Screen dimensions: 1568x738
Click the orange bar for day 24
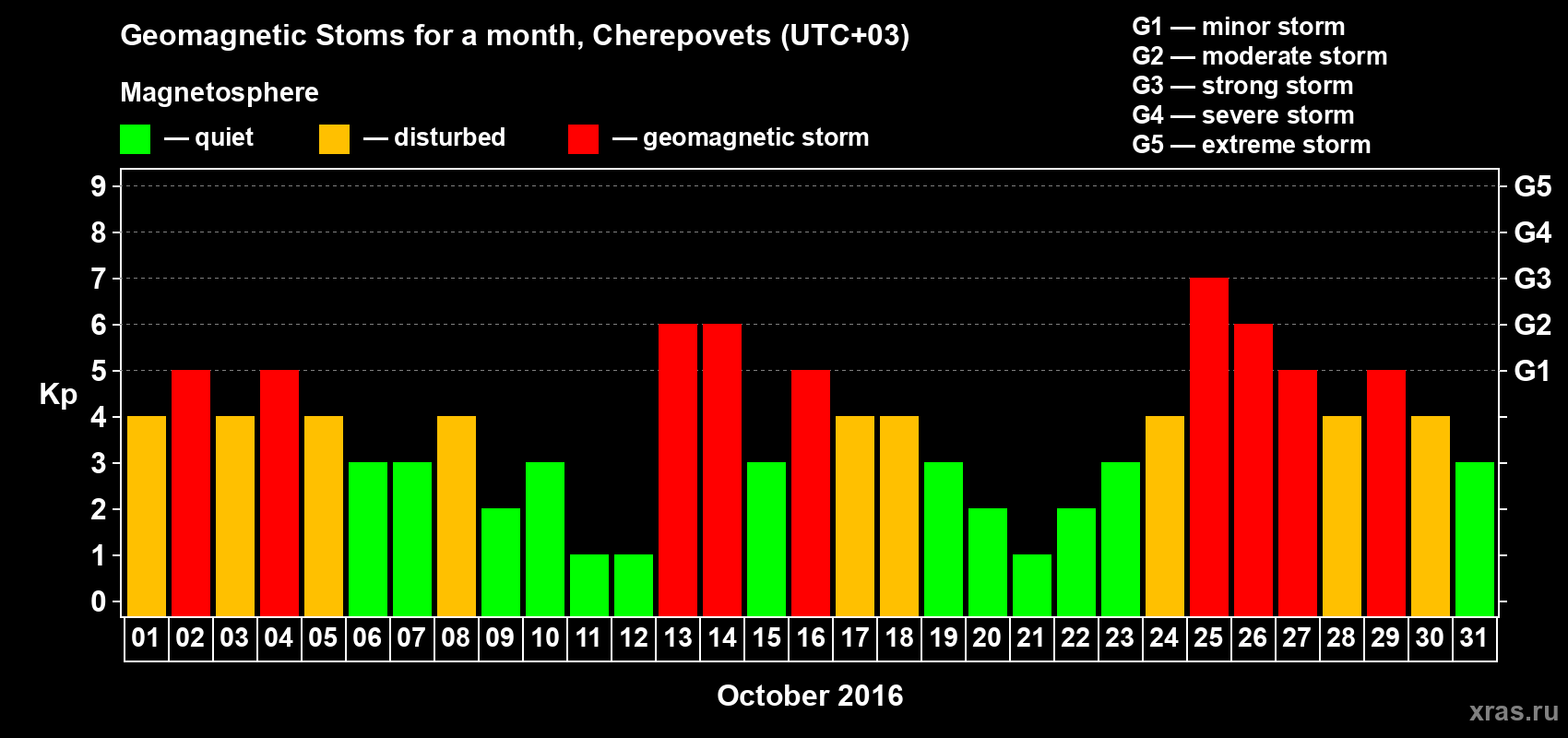(1165, 516)
